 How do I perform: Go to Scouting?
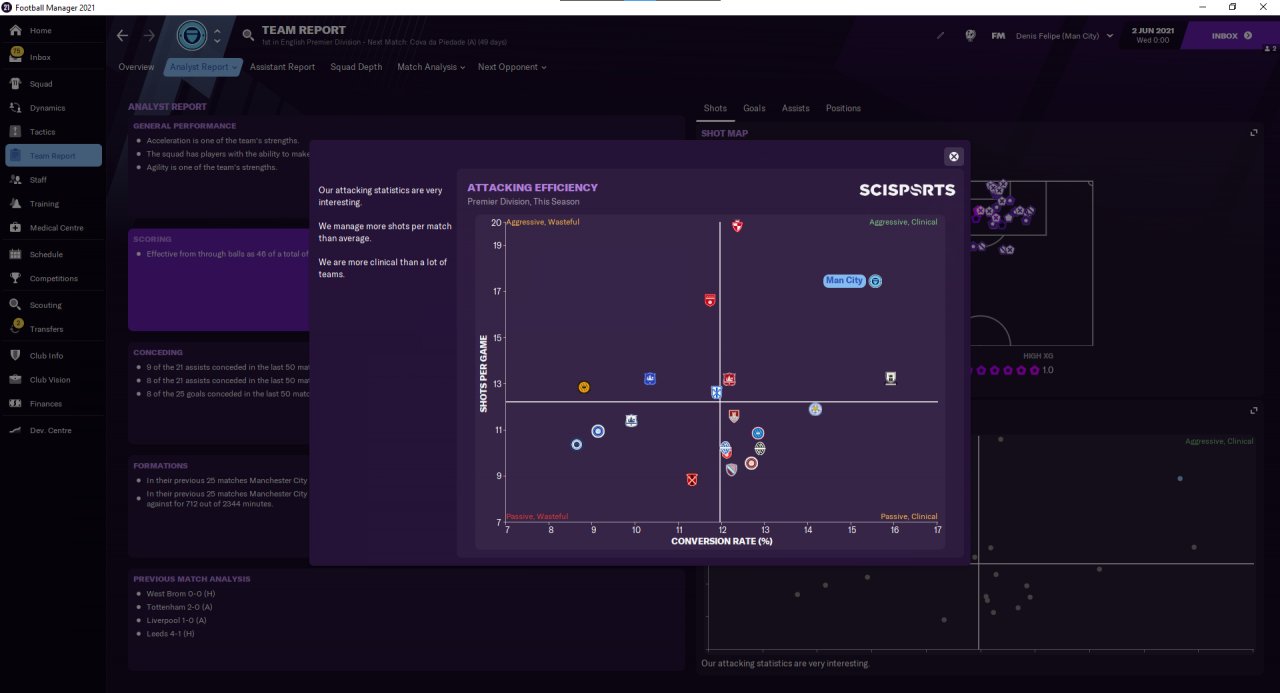tap(45, 305)
